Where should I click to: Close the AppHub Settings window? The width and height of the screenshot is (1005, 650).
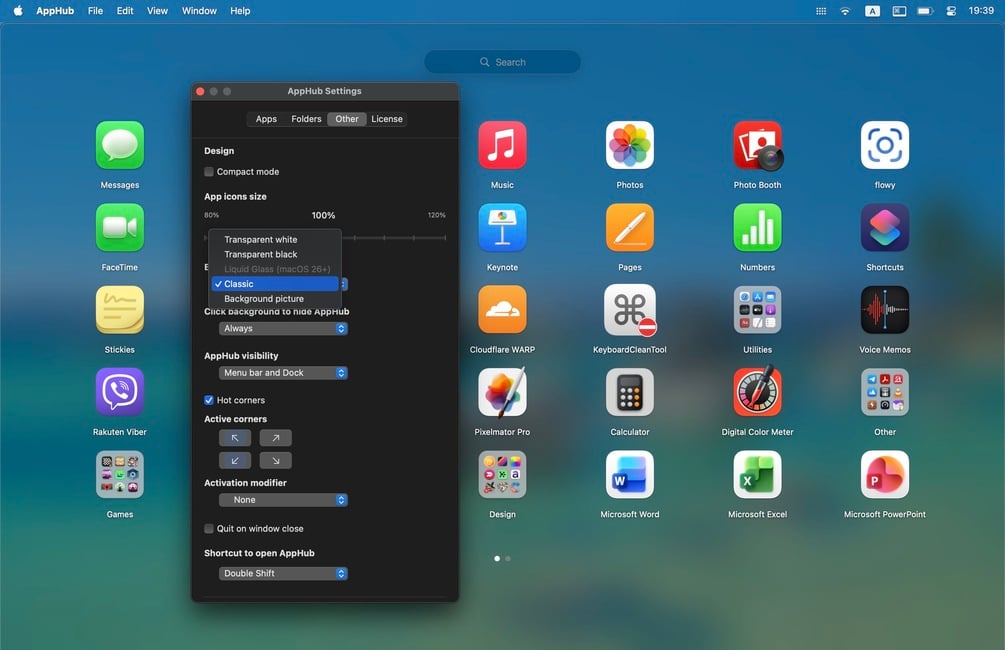click(x=200, y=92)
